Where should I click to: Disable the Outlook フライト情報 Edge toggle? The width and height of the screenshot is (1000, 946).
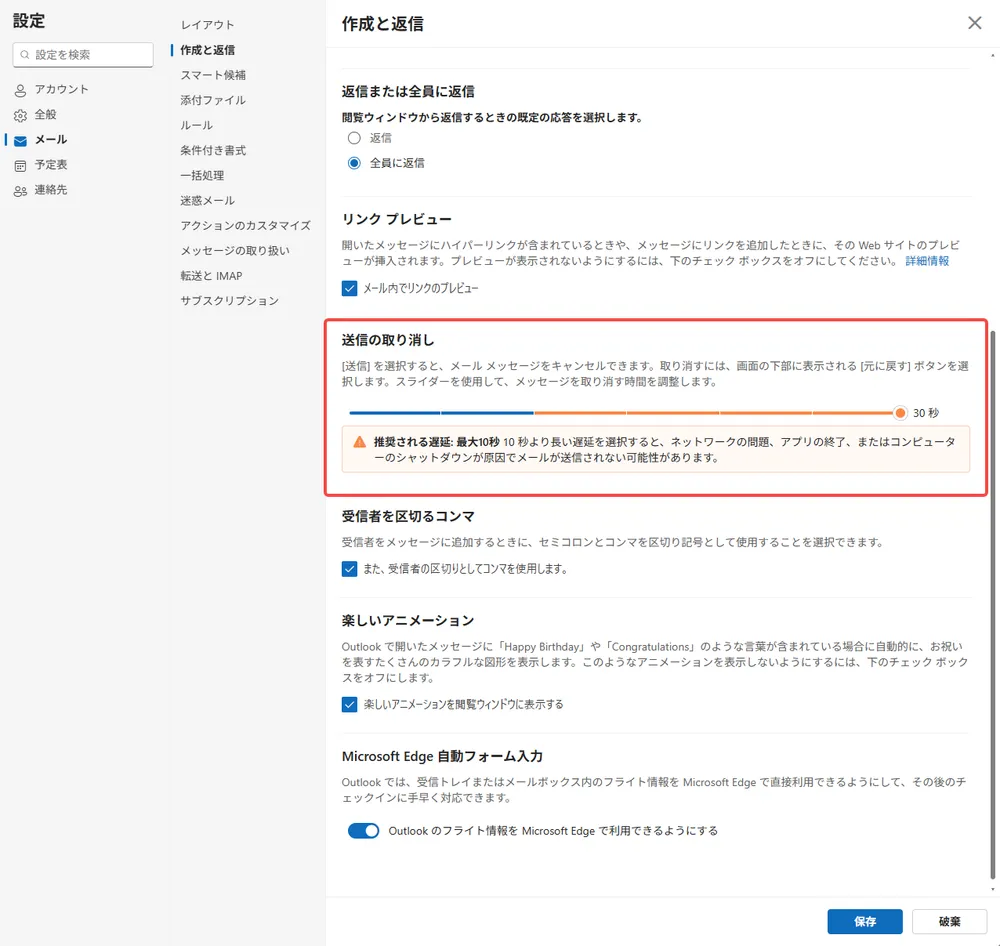click(x=363, y=830)
